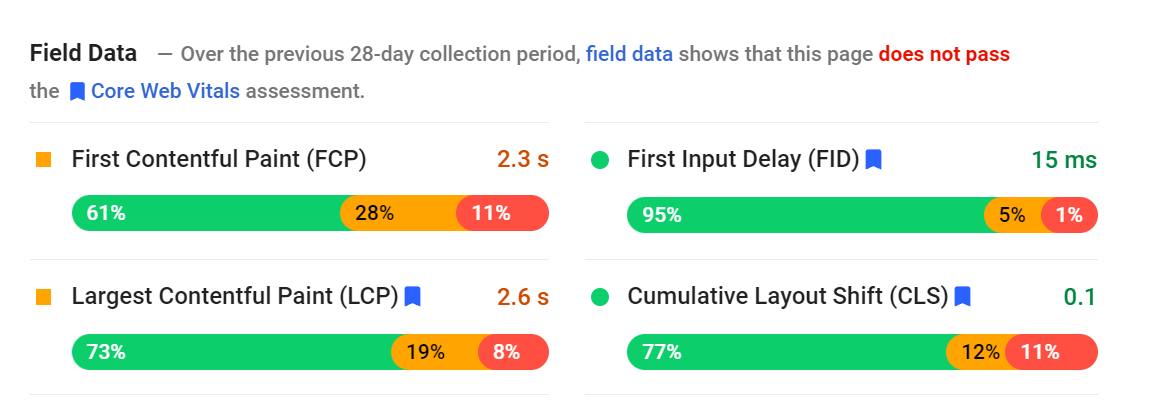This screenshot has height=409, width=1162.
Task: Click the green circle beside First Input Delay
Action: [x=600, y=159]
